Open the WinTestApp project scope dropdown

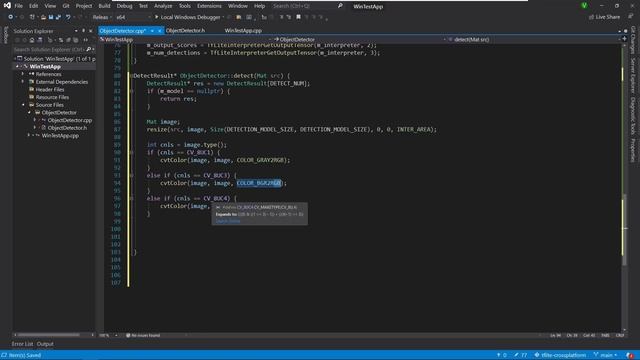coord(186,40)
